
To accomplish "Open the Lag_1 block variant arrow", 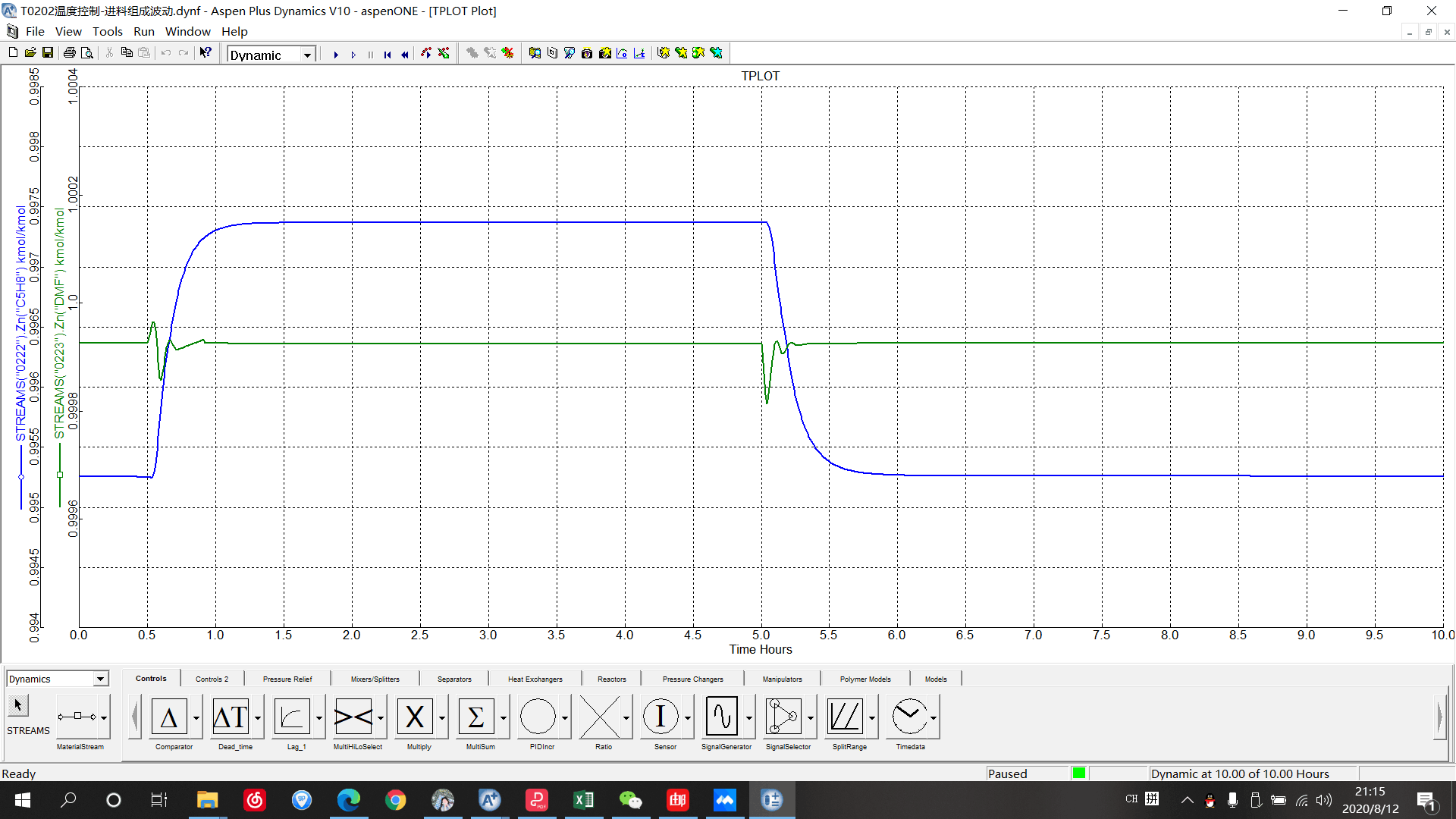I will point(319,717).
